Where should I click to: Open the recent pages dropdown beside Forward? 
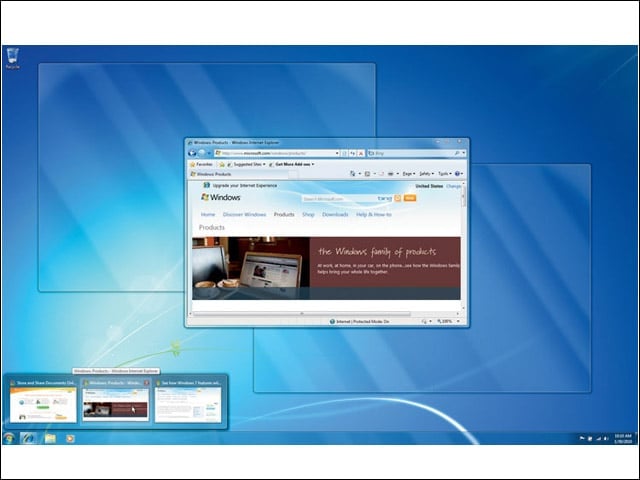209,153
